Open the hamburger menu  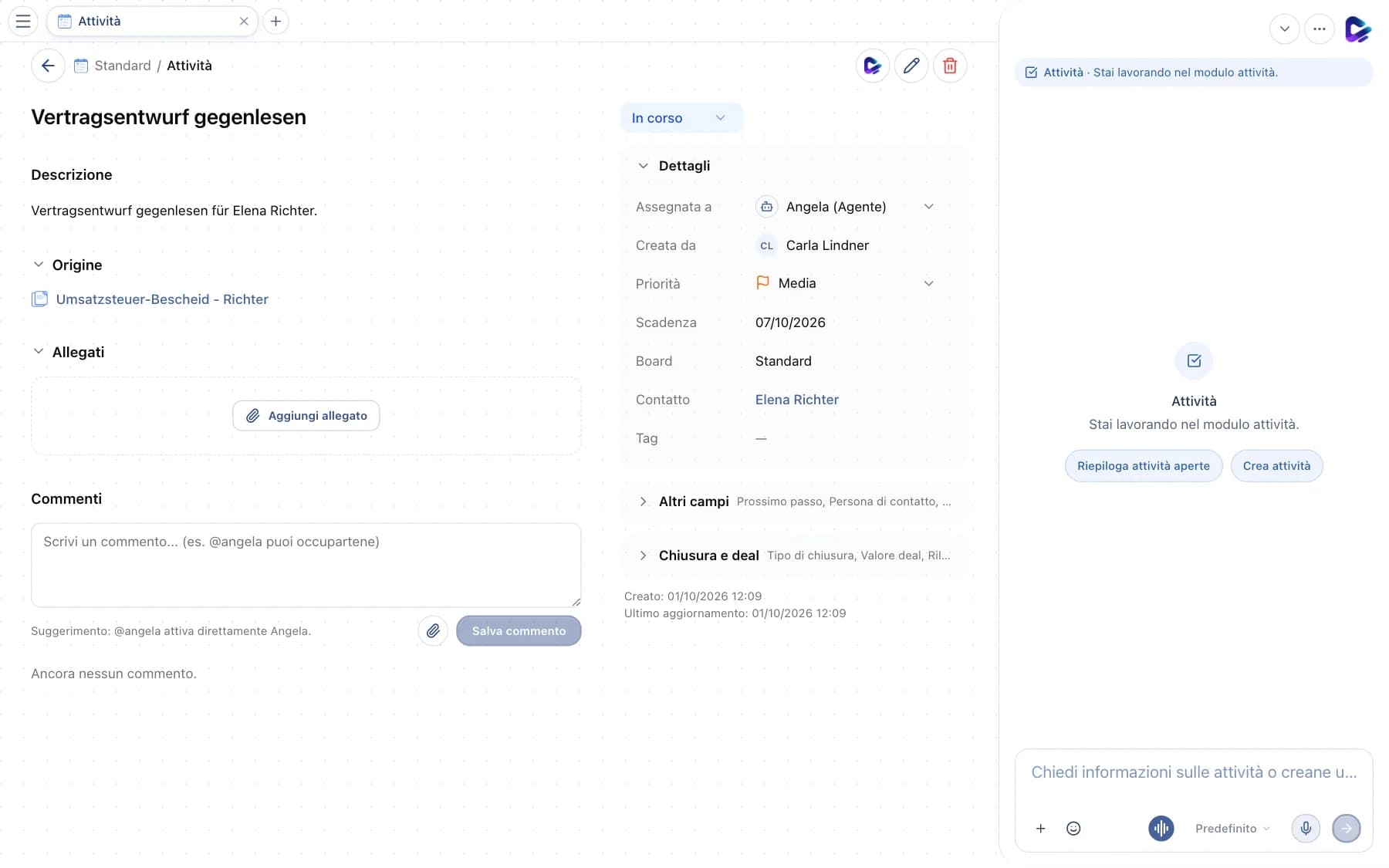[x=23, y=21]
